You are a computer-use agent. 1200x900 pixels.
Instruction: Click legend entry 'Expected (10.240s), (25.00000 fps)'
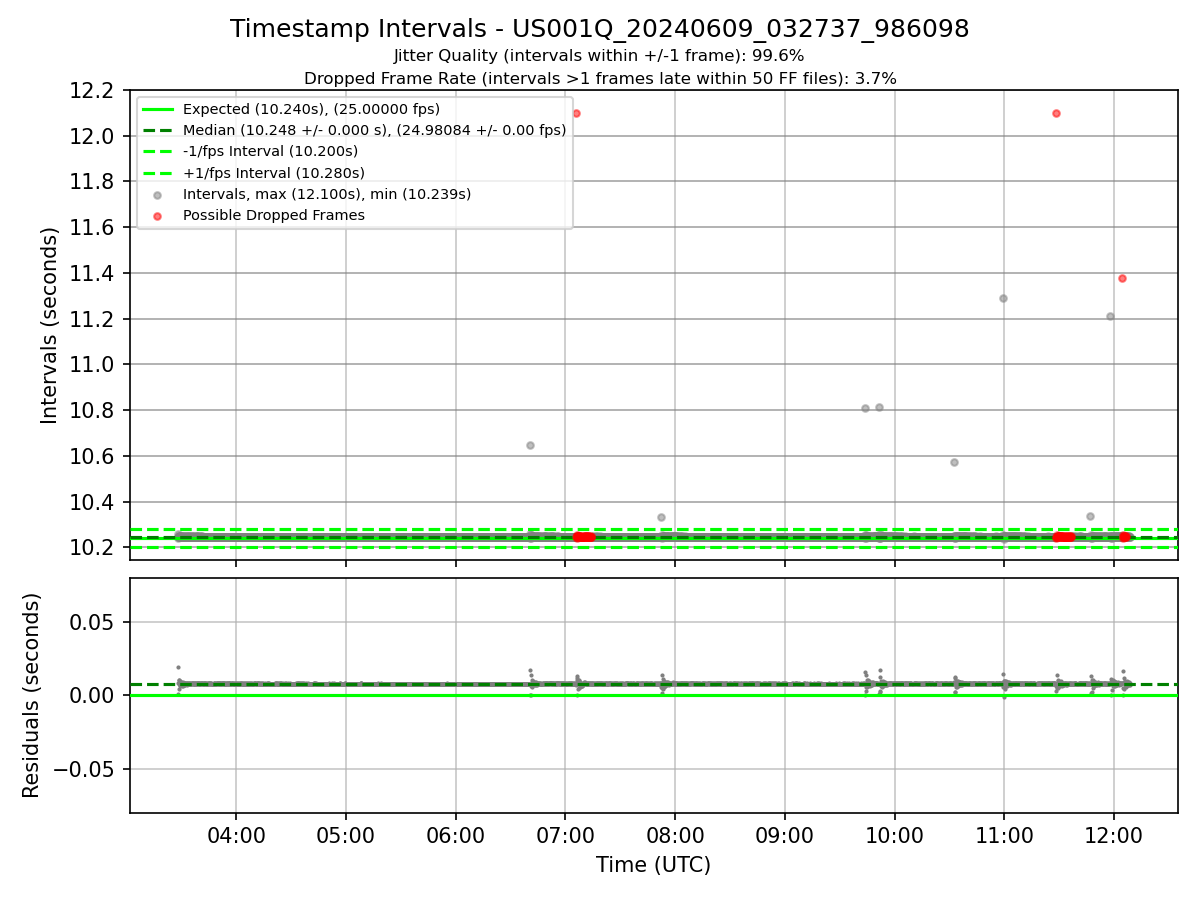(x=311, y=109)
